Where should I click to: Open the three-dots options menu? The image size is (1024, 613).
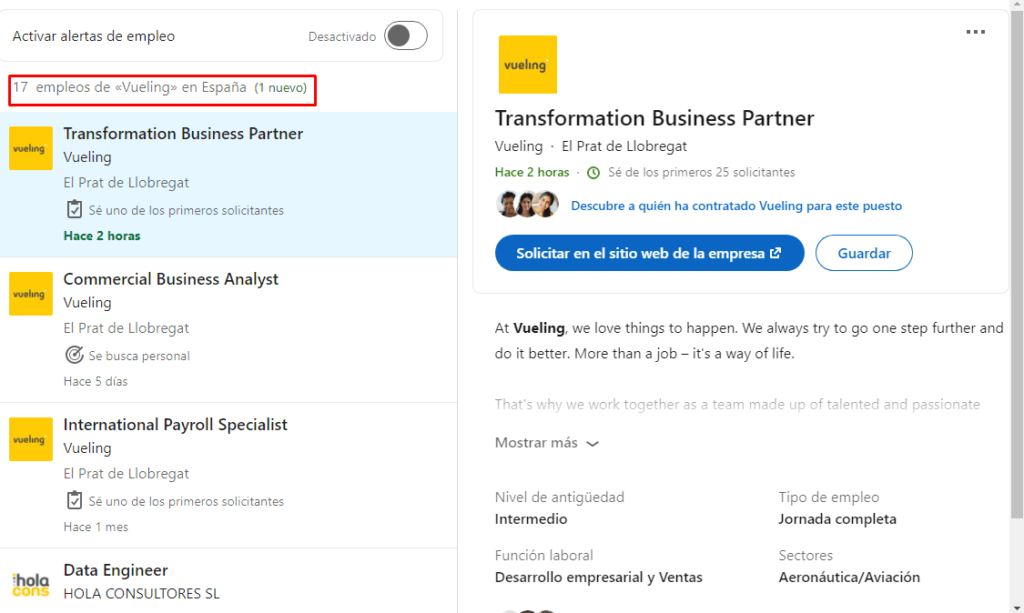[x=975, y=31]
